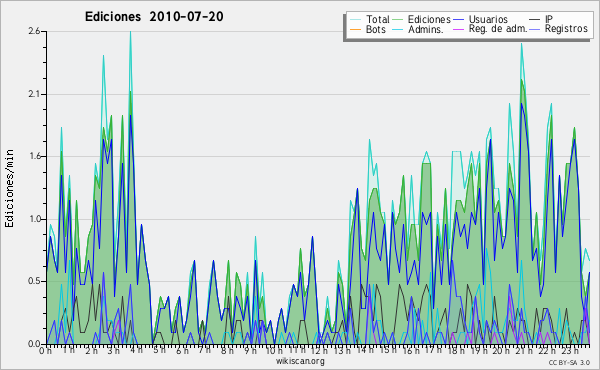Click the '16 h' X-axis label

pyautogui.click(x=411, y=350)
